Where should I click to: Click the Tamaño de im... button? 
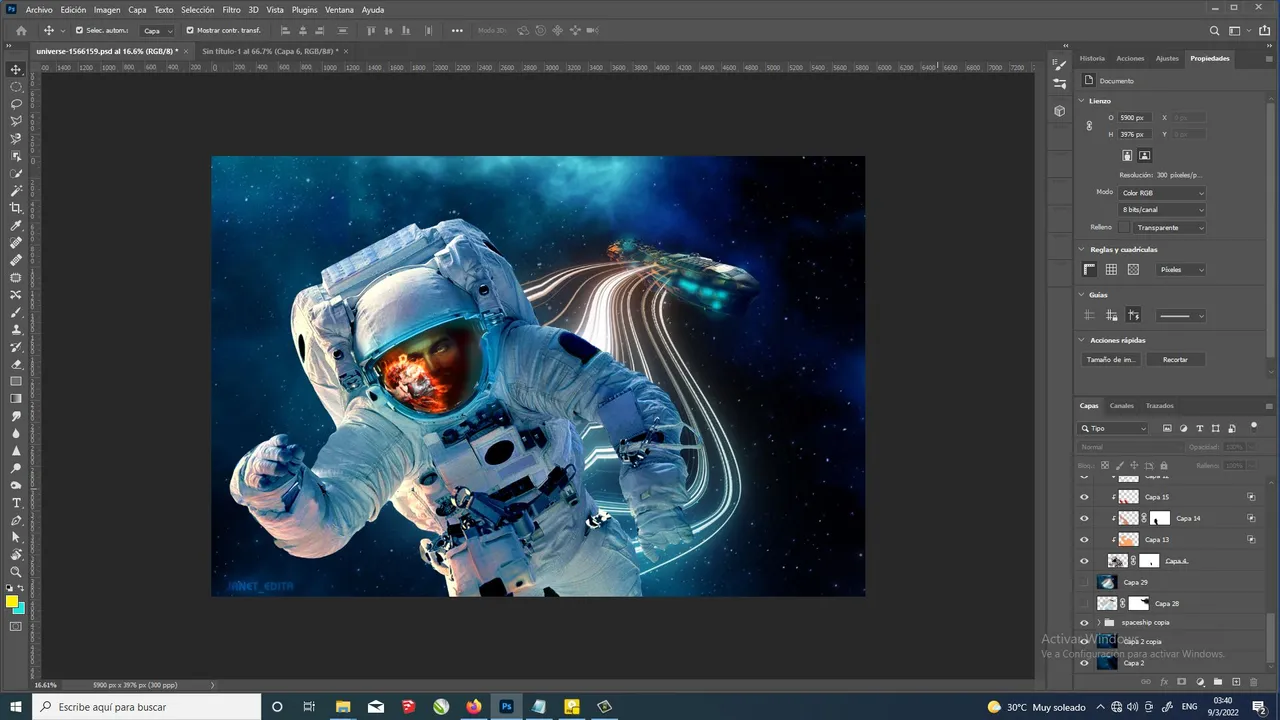coord(1111,359)
